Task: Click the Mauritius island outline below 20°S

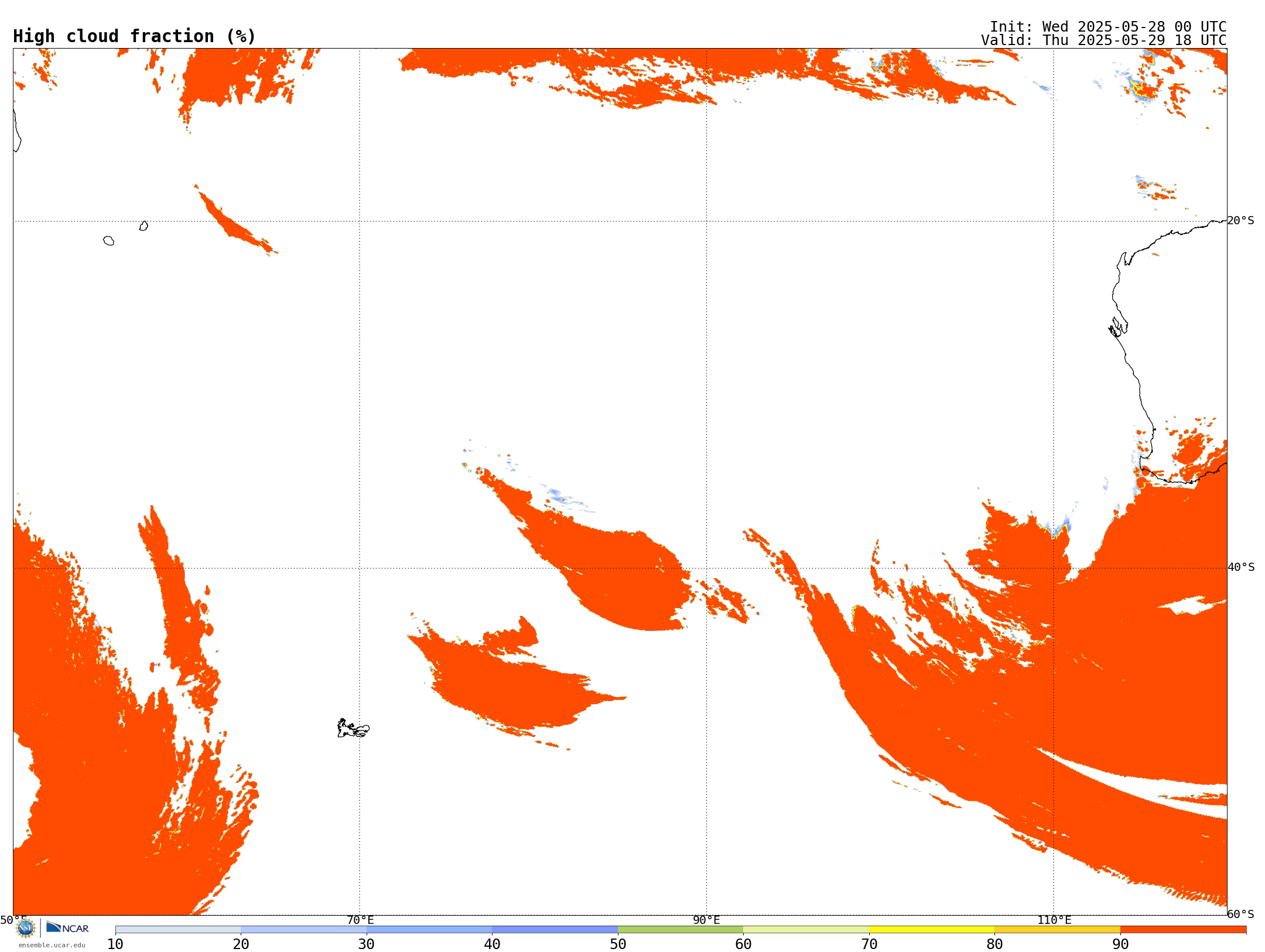Action: coord(143,226)
